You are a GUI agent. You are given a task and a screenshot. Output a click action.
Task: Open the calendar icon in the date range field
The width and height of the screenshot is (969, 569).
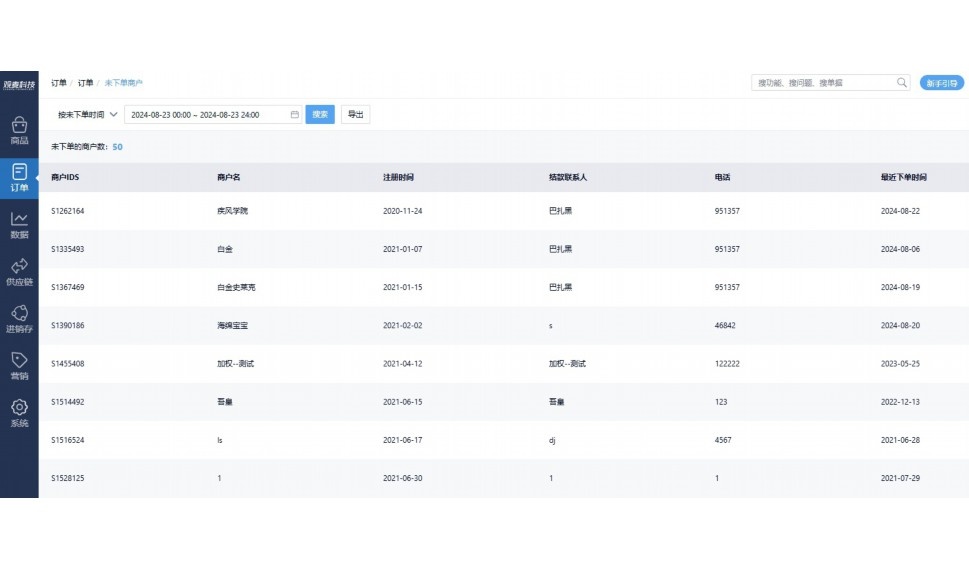pyautogui.click(x=294, y=114)
